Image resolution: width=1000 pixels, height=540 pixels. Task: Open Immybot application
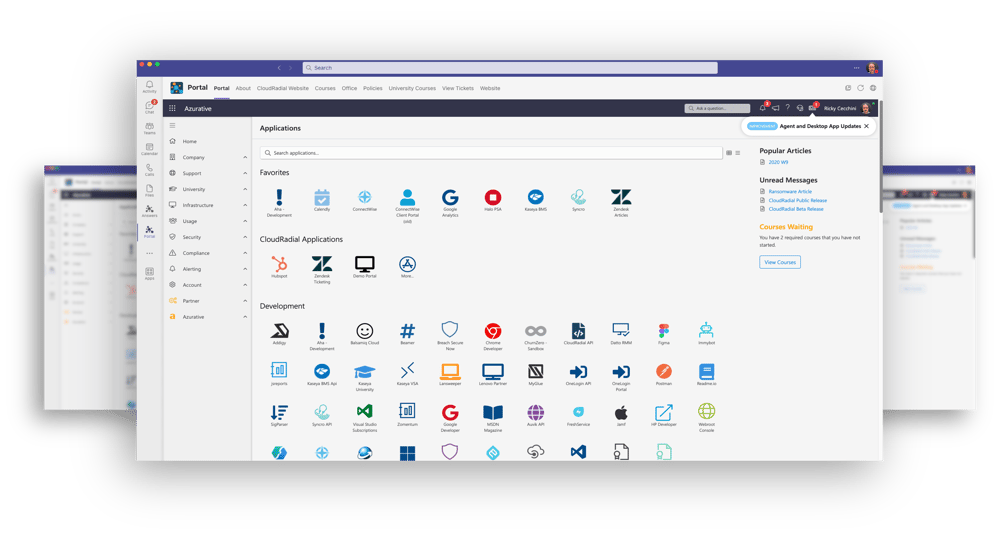pos(707,333)
